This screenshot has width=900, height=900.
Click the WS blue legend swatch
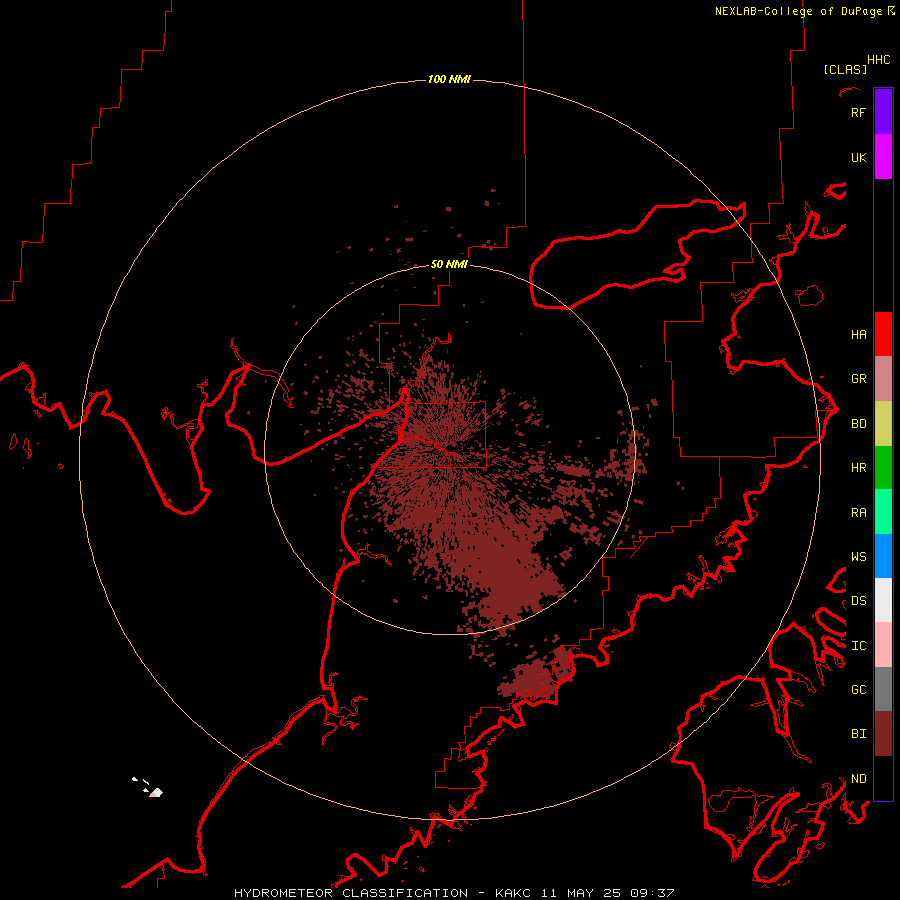(883, 556)
